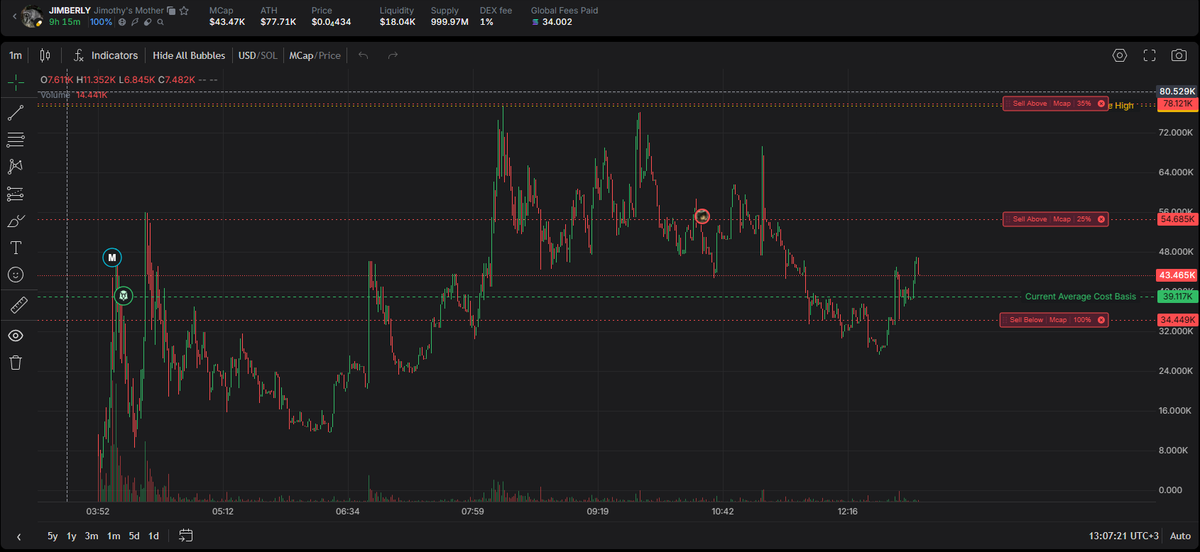This screenshot has height=552, width=1200.
Task: Click the Sell Above Mcap 25% order label
Action: pos(1055,219)
